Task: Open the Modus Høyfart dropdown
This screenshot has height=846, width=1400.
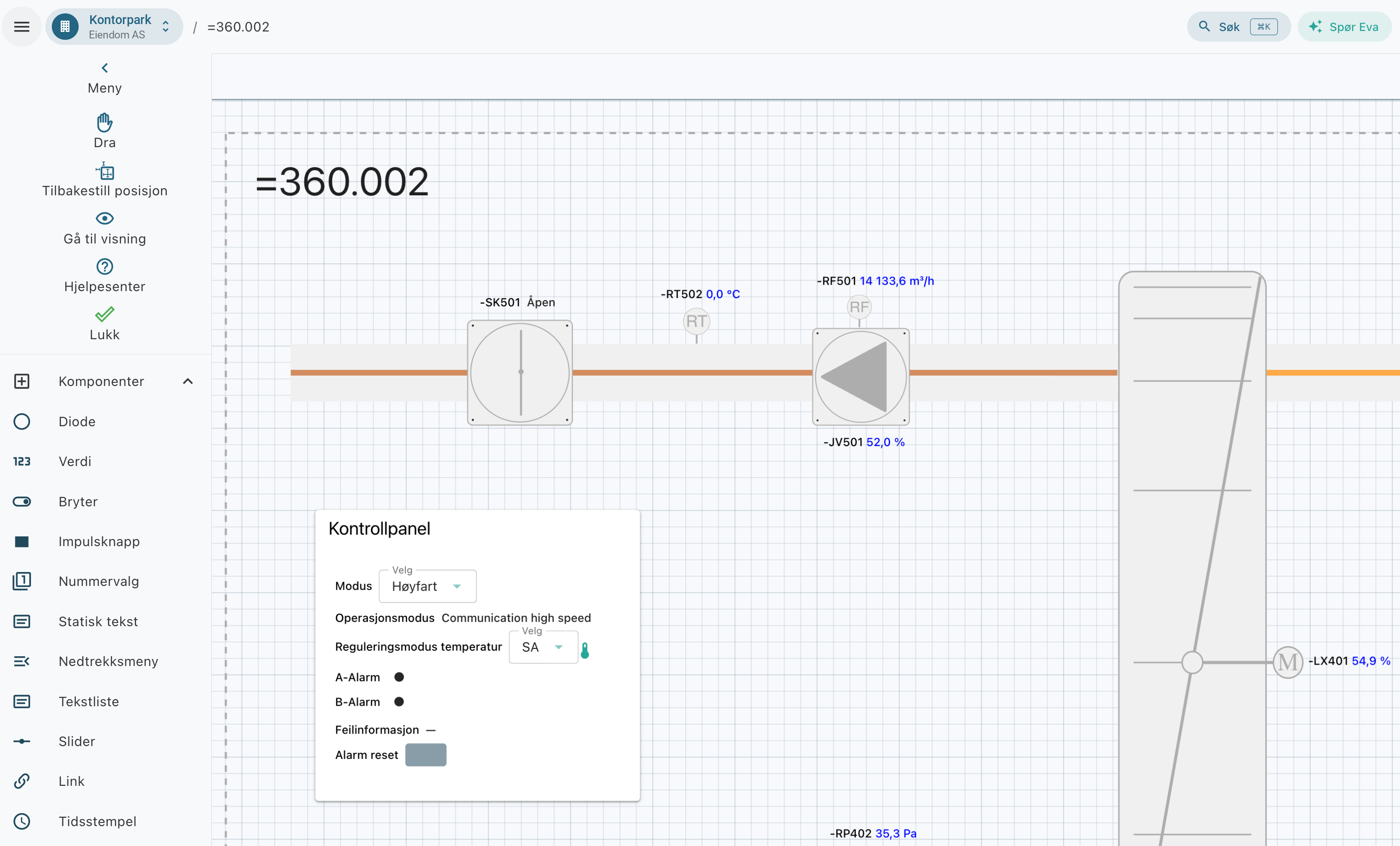Action: [x=427, y=586]
